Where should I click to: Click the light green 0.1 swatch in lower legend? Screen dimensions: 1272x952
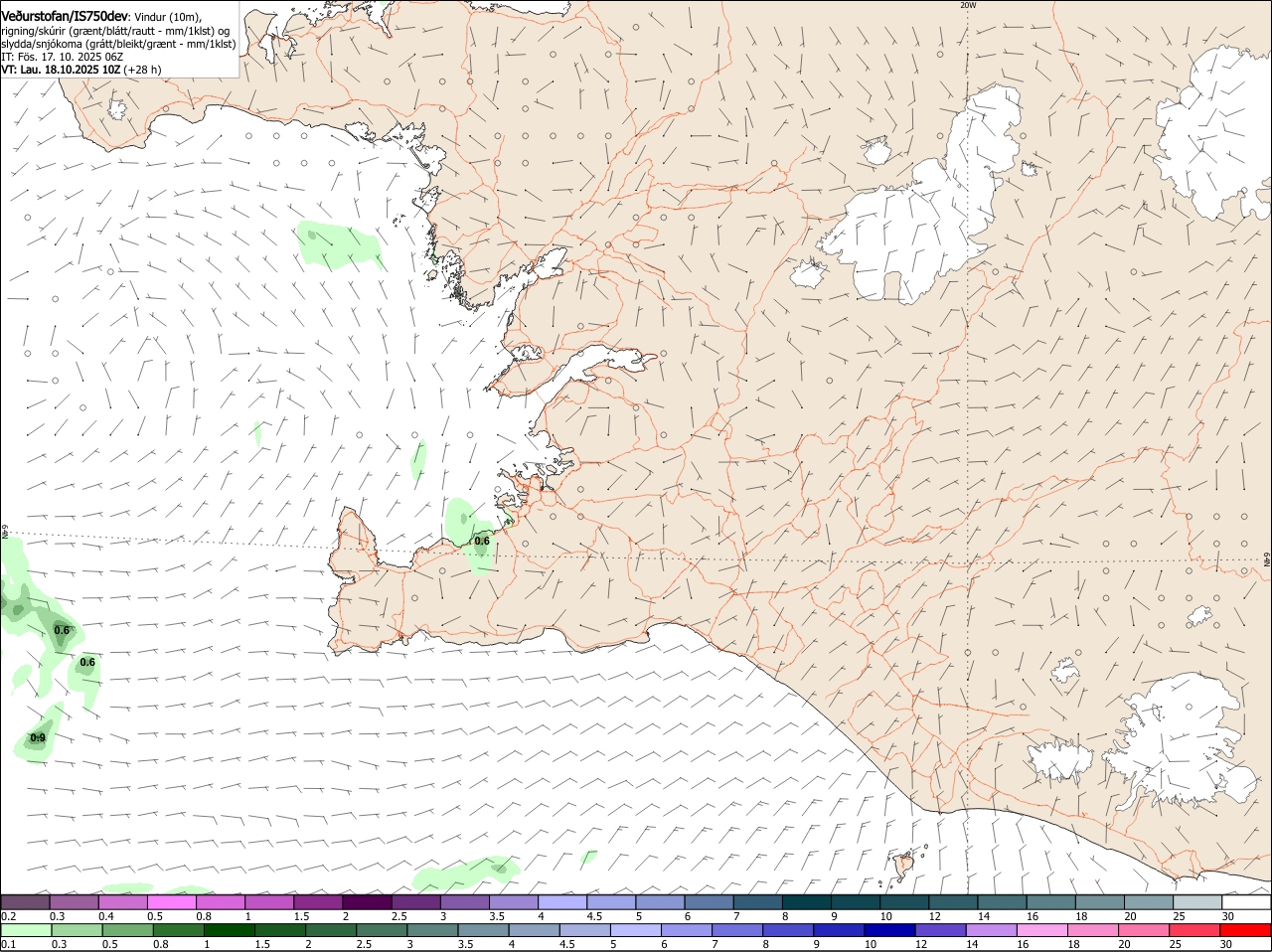pyautogui.click(x=26, y=930)
